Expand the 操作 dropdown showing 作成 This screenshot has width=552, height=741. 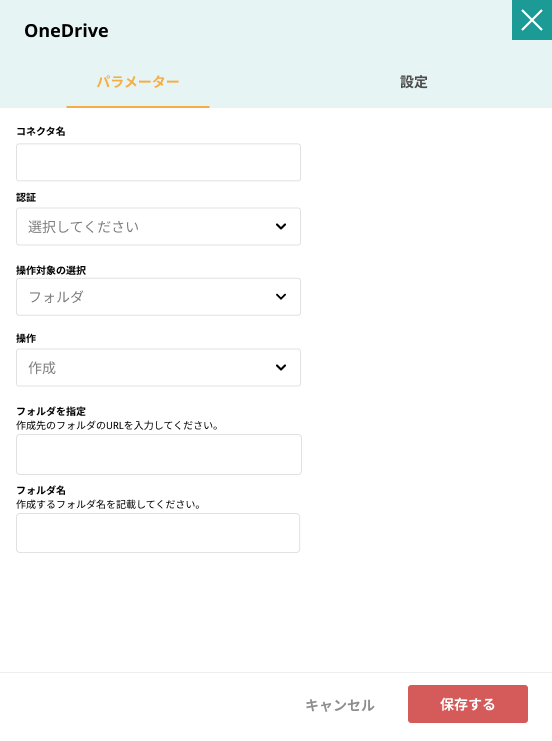coord(158,367)
